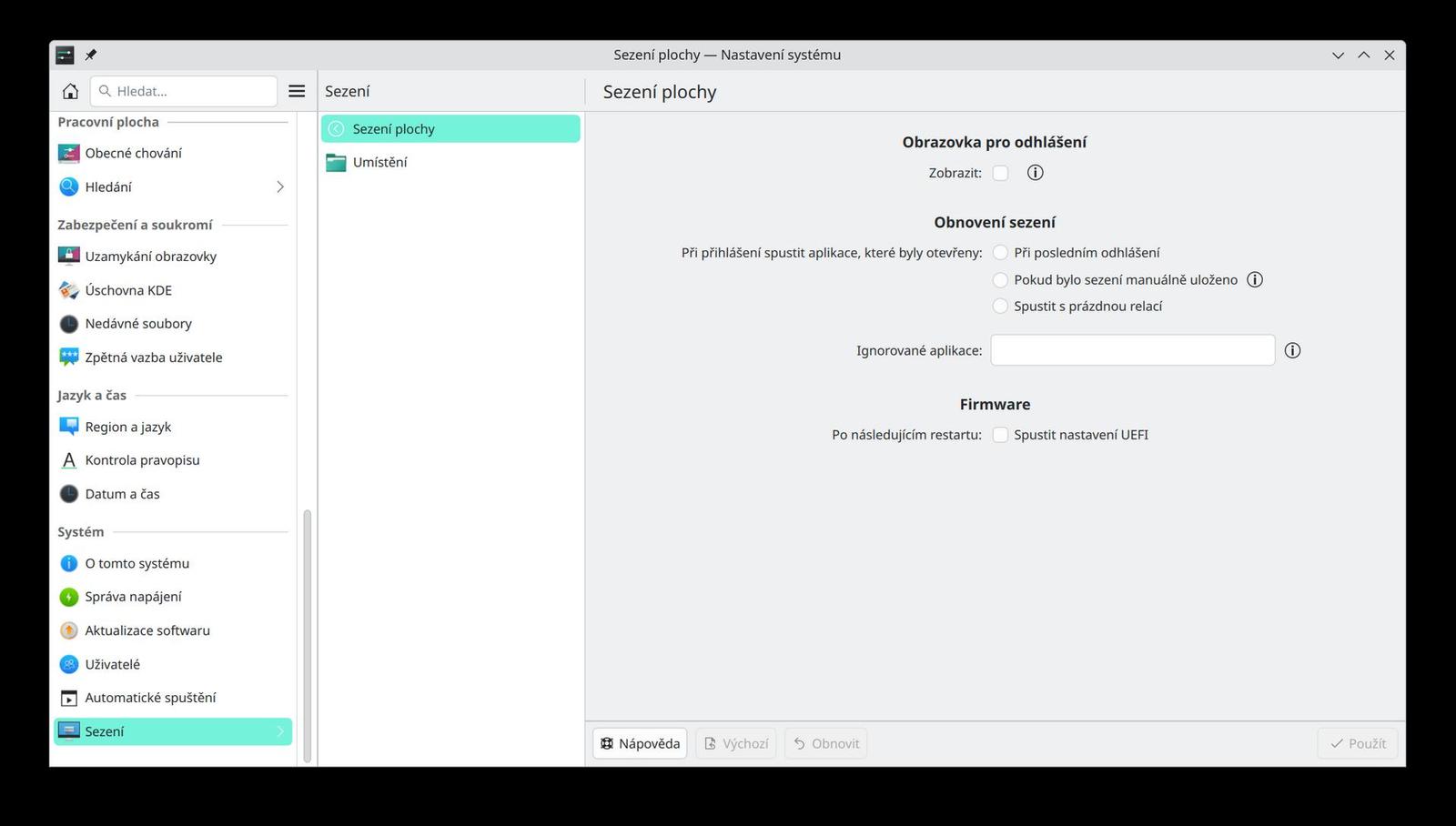The height and width of the screenshot is (826, 1456).
Task: Switch to the Umístění page
Action: (x=379, y=162)
